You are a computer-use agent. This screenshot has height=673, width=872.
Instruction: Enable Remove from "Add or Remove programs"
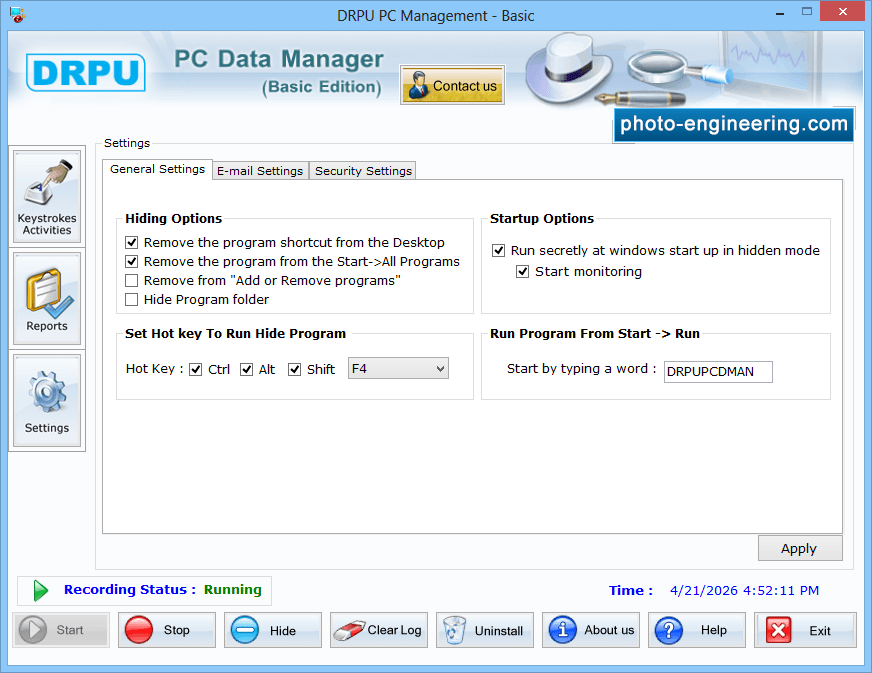(132, 280)
